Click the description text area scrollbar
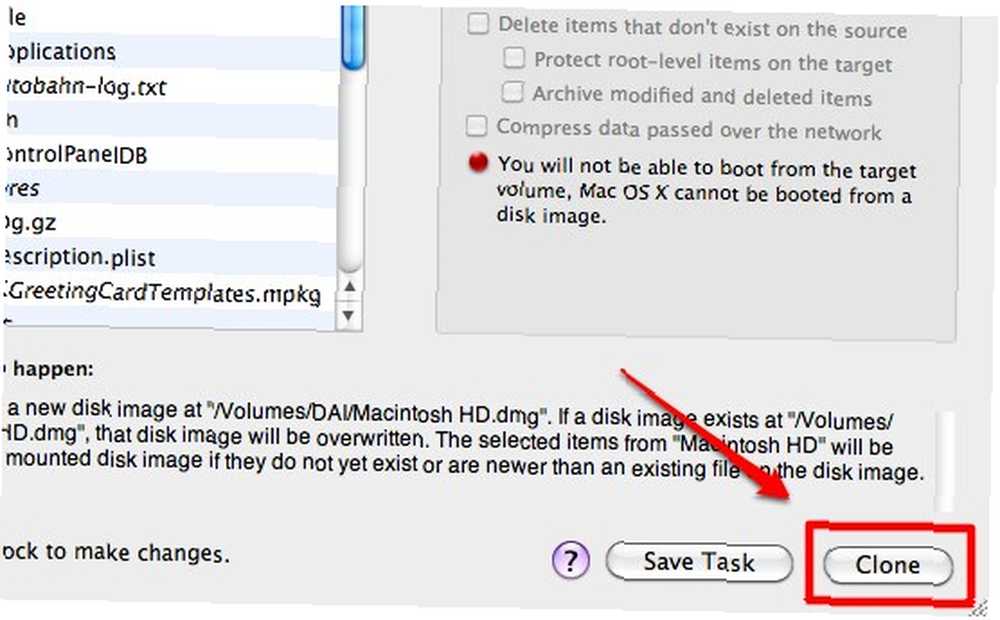The image size is (1000, 620). point(945,461)
